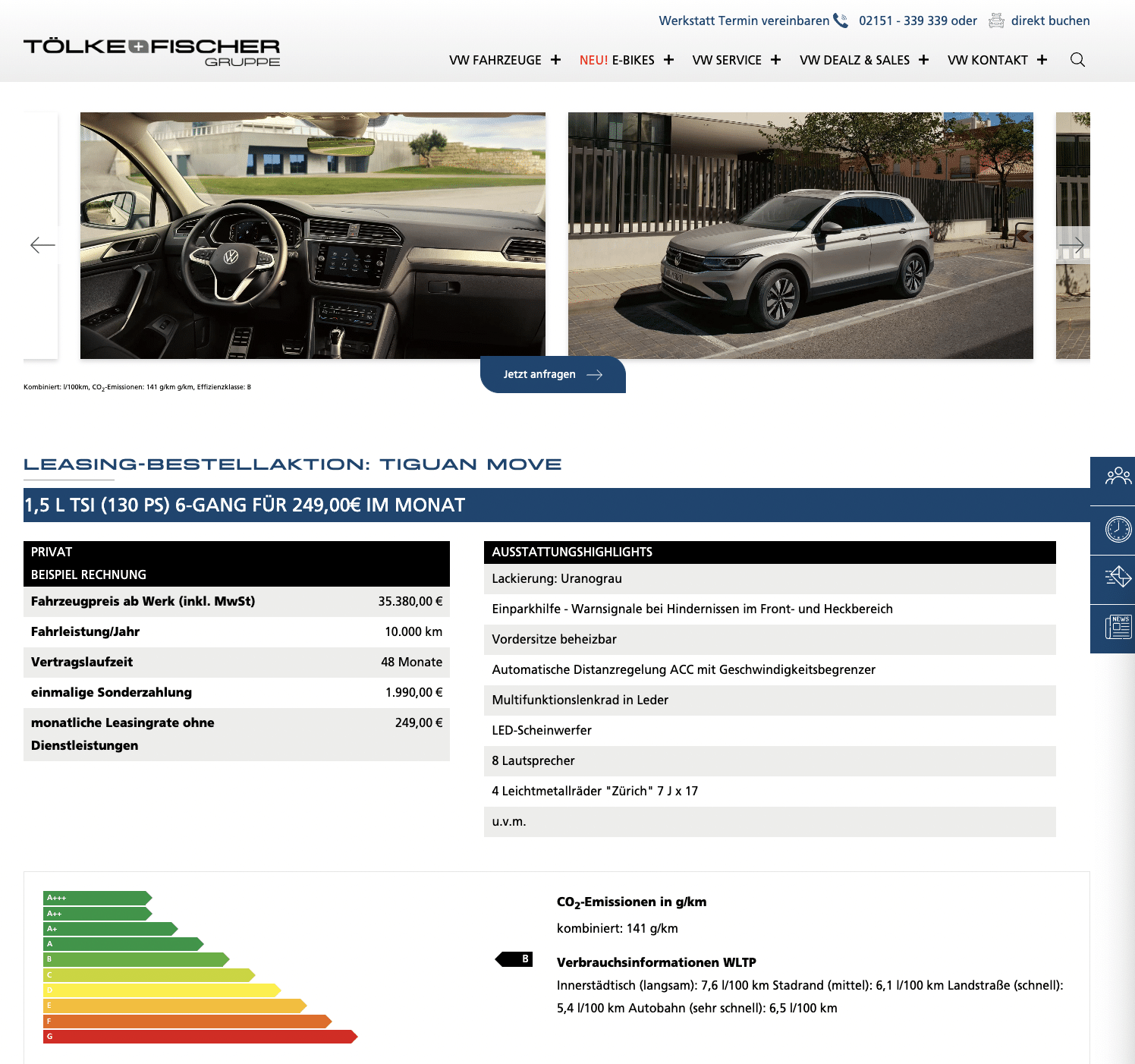Click Leasing-Bestellaktion: Tiguan Move heading
The image size is (1135, 1064).
293,464
